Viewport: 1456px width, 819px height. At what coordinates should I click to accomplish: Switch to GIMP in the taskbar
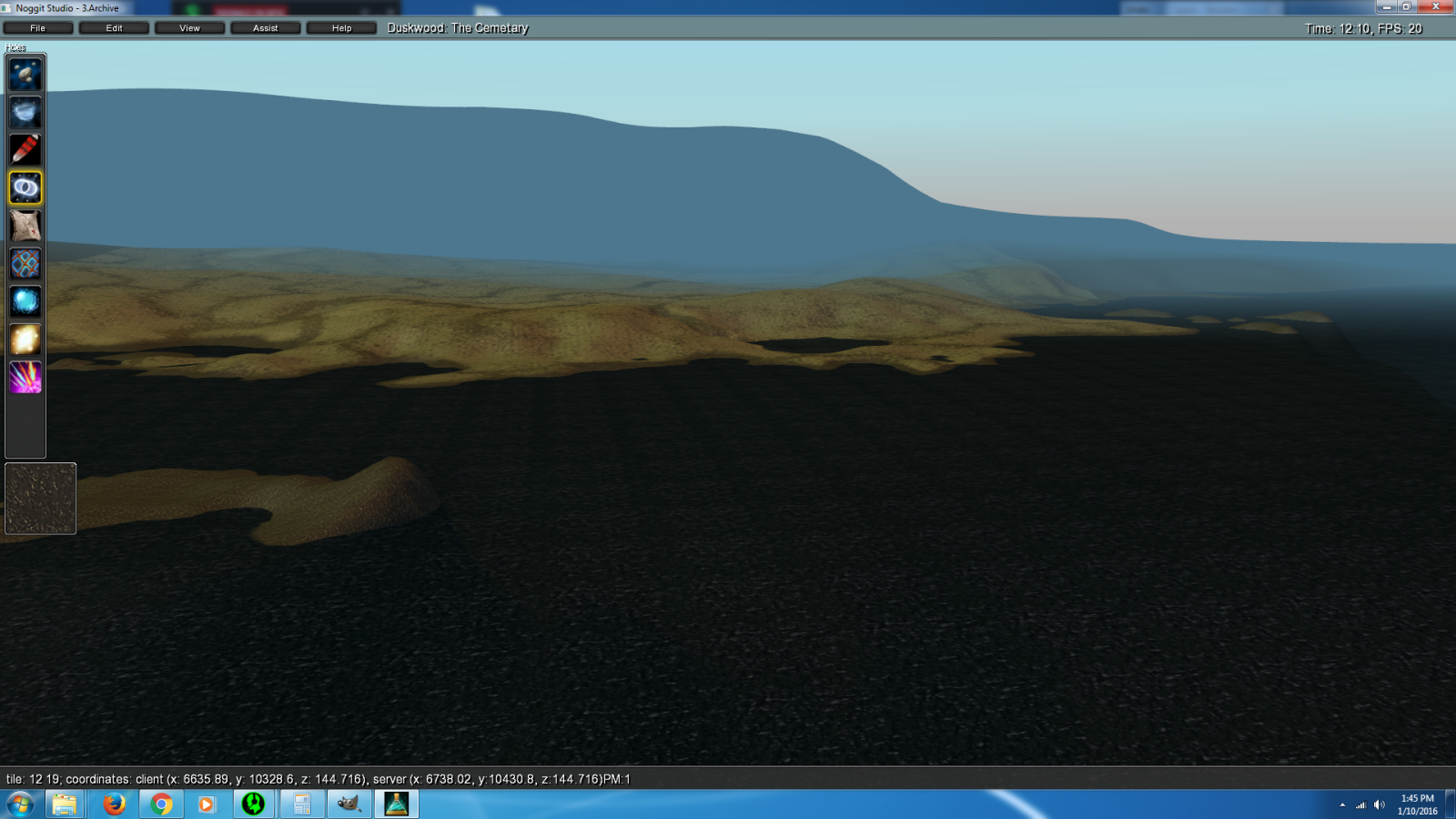[349, 804]
